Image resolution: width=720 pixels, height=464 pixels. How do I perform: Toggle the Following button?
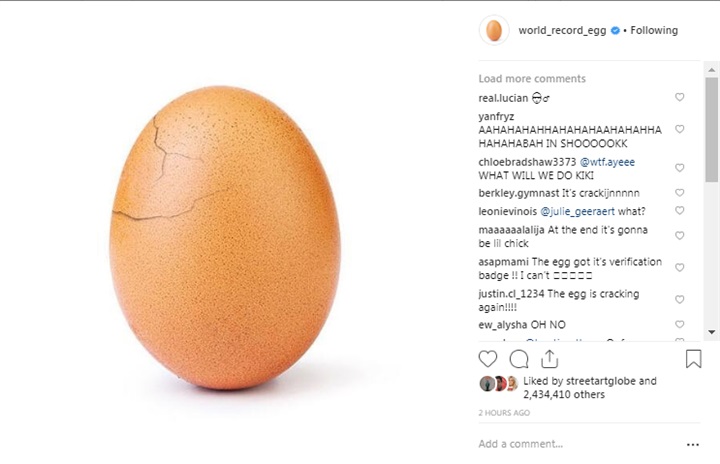tap(654, 30)
